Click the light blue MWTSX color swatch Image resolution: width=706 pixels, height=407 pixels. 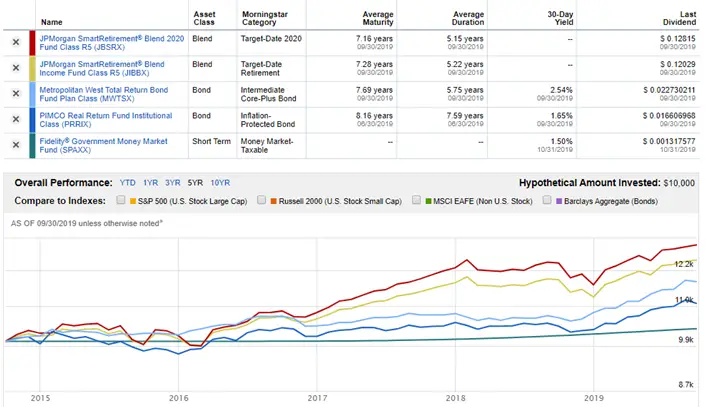[32, 94]
